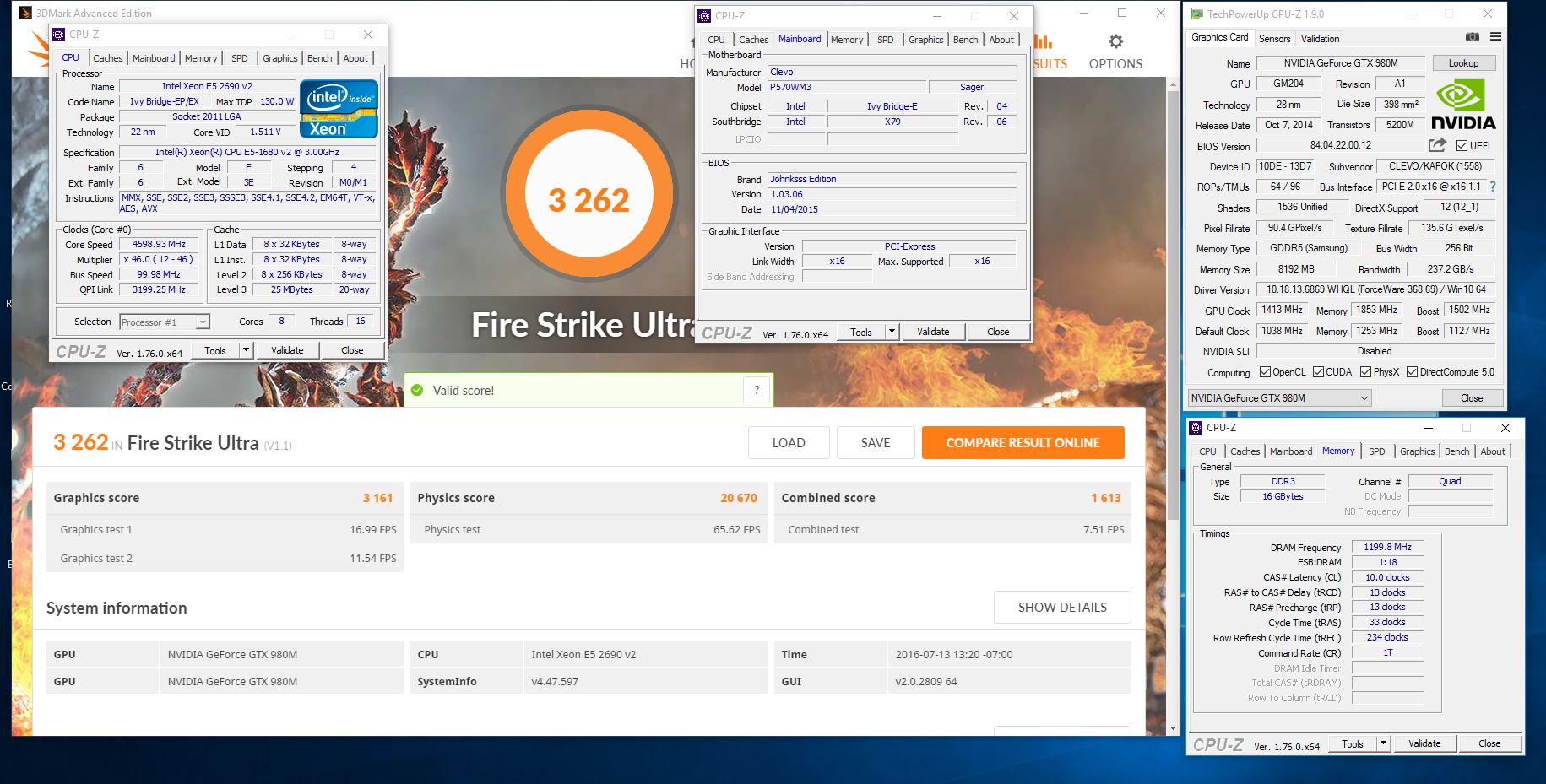This screenshot has height=784, width=1546.
Task: Click Lookup button in GPU-Z
Action: tap(1463, 63)
